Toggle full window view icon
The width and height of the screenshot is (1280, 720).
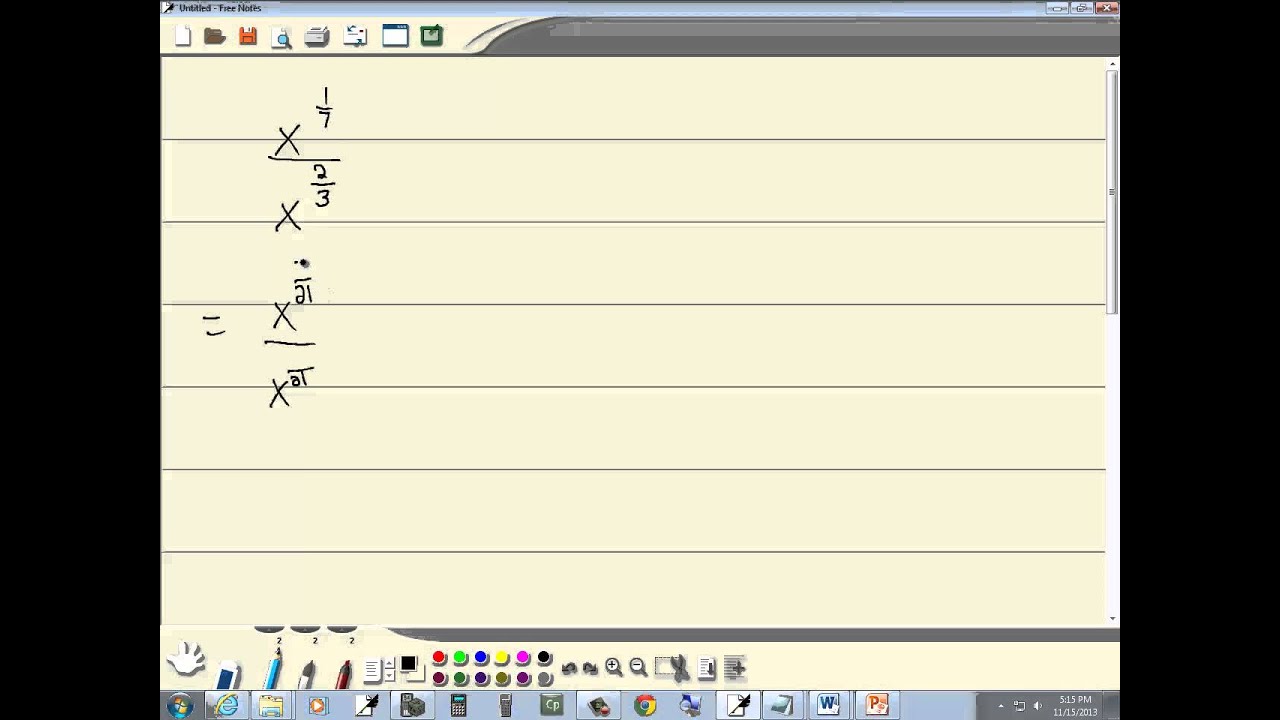tap(395, 36)
